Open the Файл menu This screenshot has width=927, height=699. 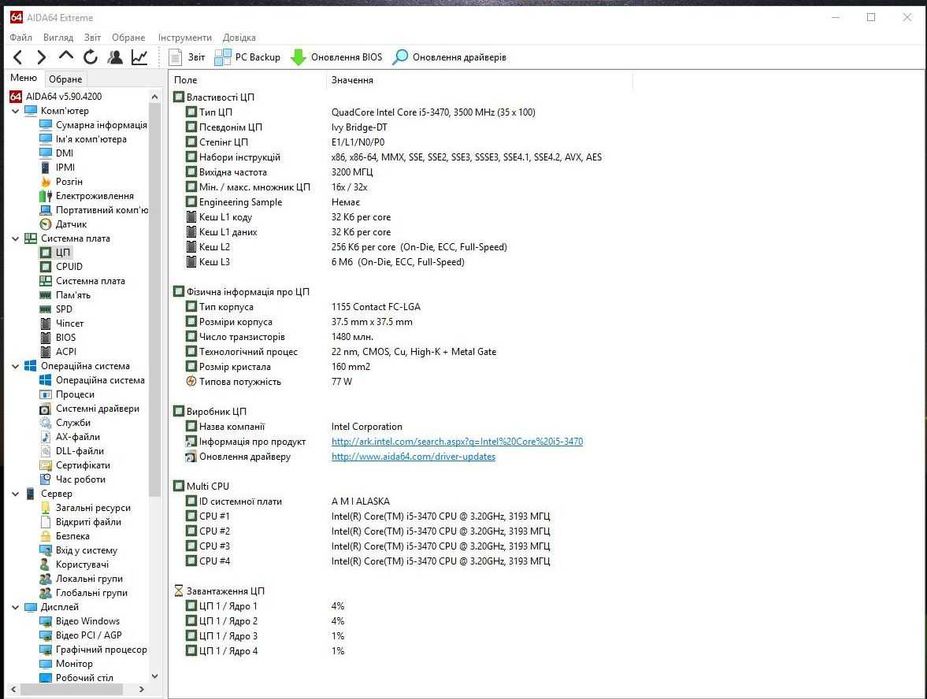pos(21,37)
